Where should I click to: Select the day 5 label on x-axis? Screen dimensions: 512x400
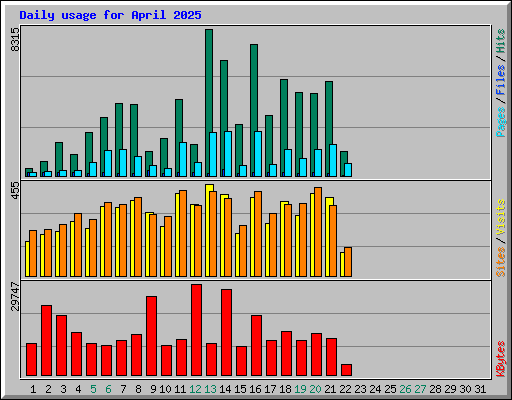[x=93, y=389]
